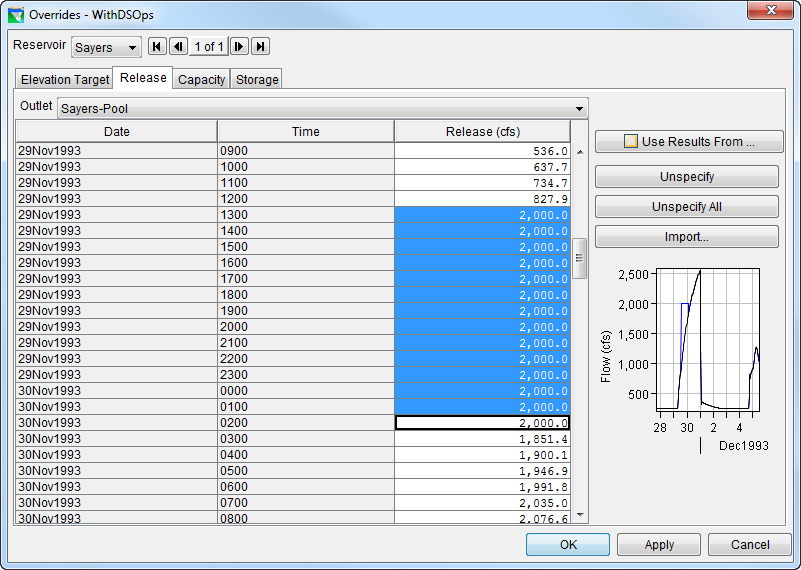The image size is (801, 570).
Task: Click the Dec1993 label under plot
Action: tap(743, 445)
